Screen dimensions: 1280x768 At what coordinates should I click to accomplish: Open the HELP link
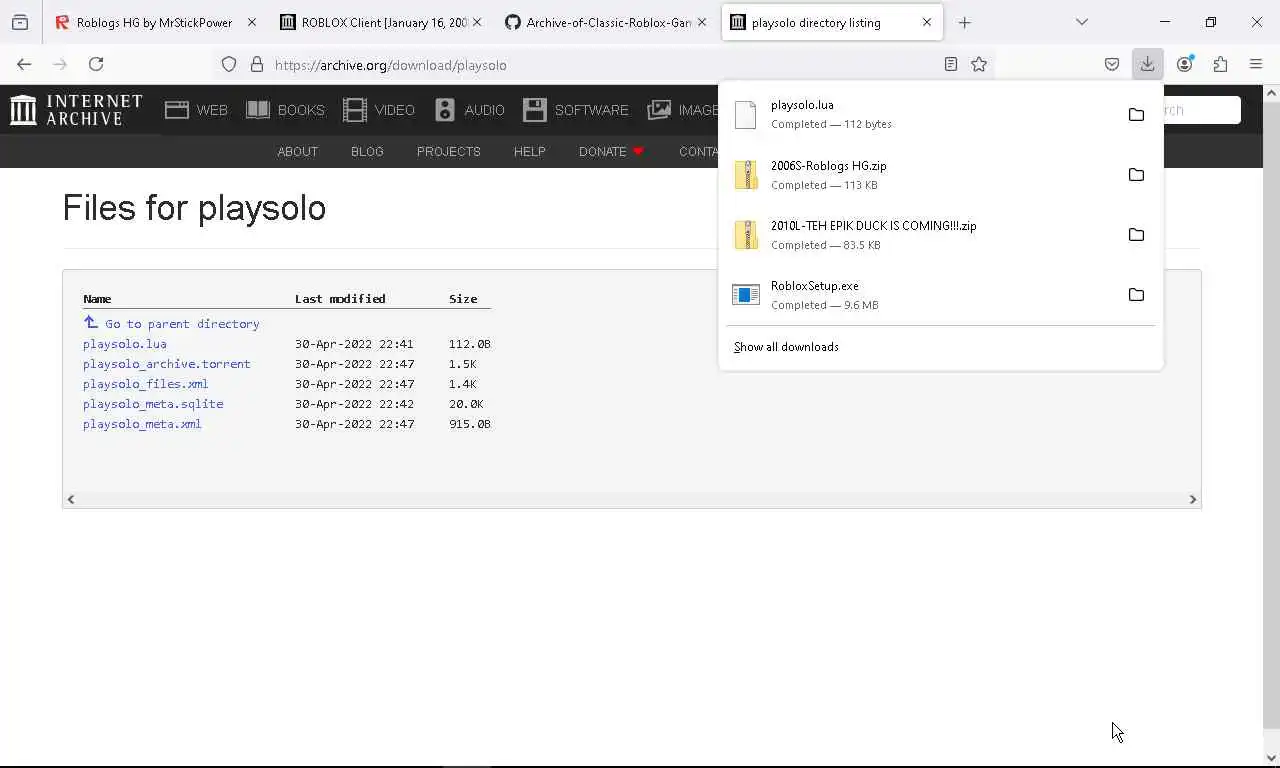[x=529, y=151]
